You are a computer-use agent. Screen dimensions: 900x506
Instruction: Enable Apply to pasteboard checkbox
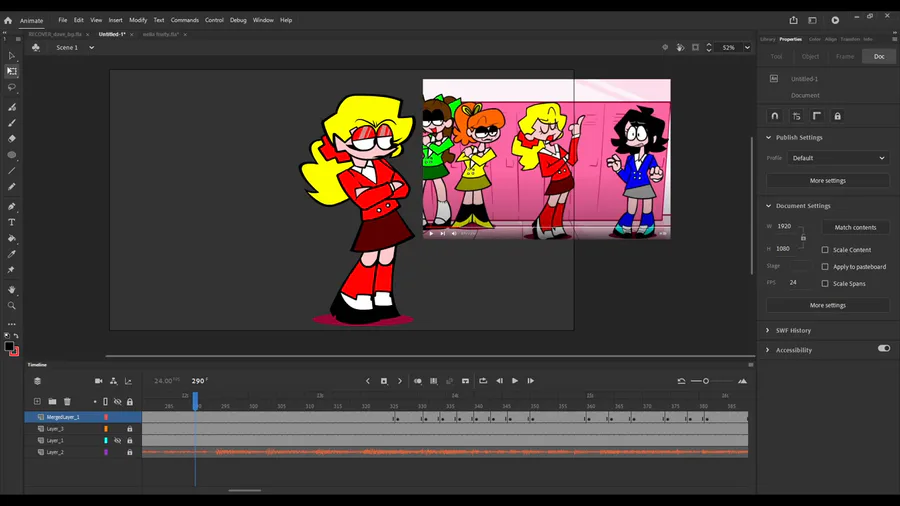pos(825,267)
